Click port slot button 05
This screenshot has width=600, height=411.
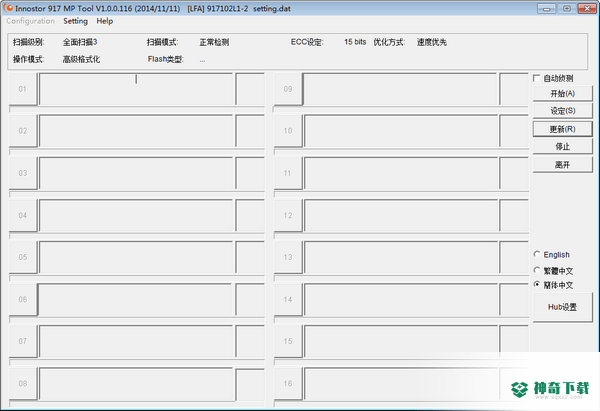click(23, 257)
